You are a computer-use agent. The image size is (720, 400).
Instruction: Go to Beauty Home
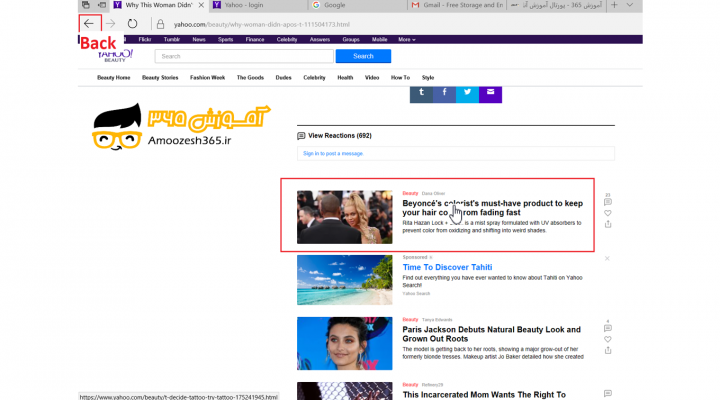tap(113, 78)
